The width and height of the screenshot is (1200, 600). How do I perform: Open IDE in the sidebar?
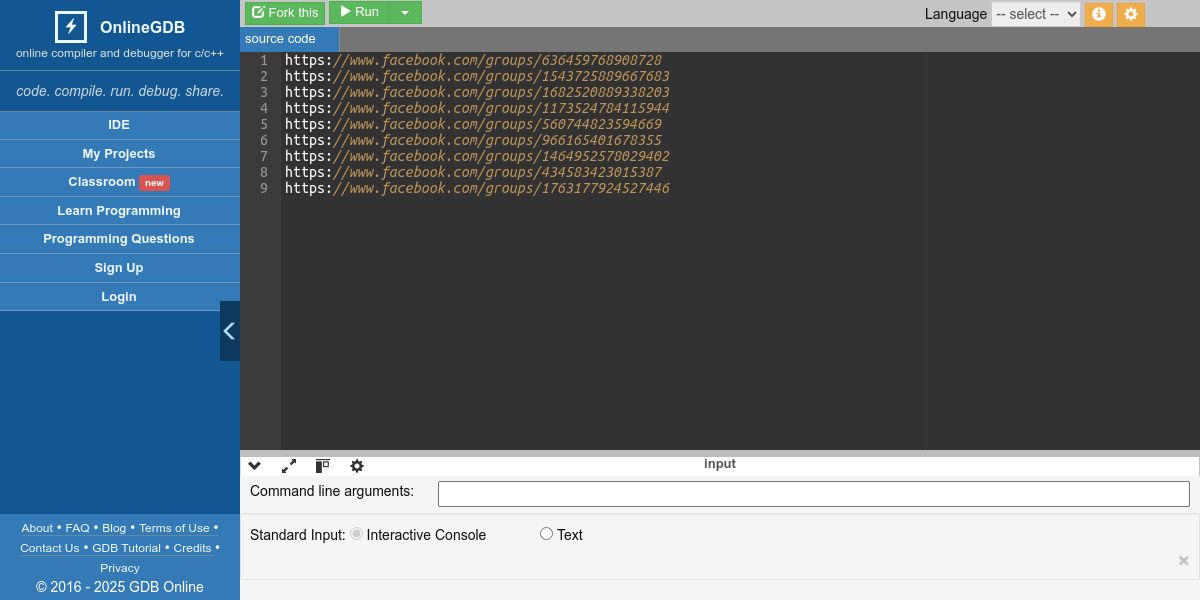119,125
